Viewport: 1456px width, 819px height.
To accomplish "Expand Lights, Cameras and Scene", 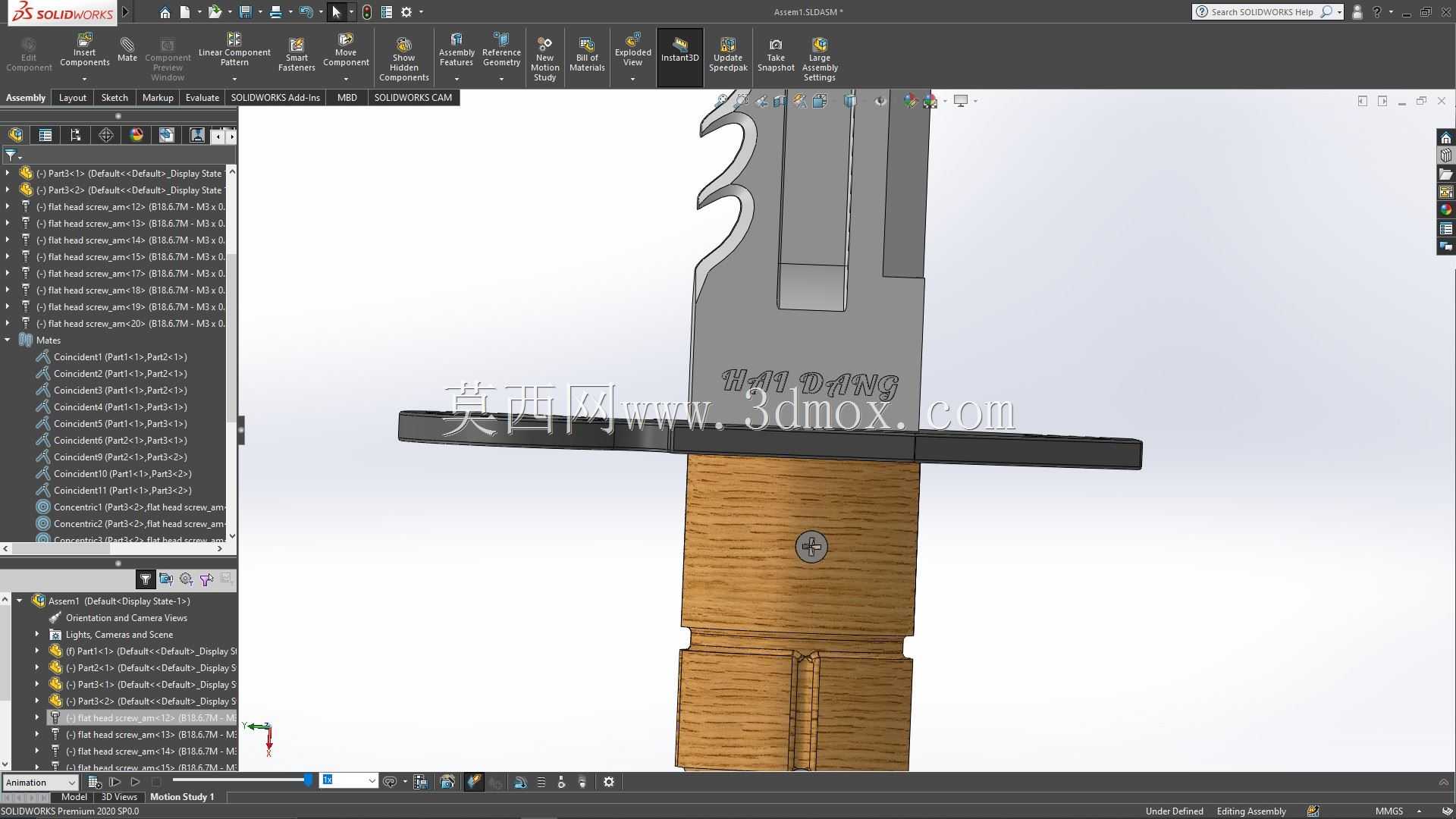I will 37,635.
